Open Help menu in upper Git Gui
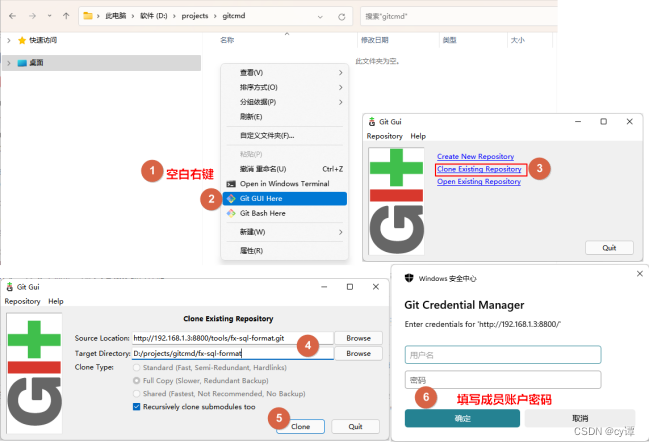Image resolution: width=650 pixels, height=446 pixels. pos(418,136)
